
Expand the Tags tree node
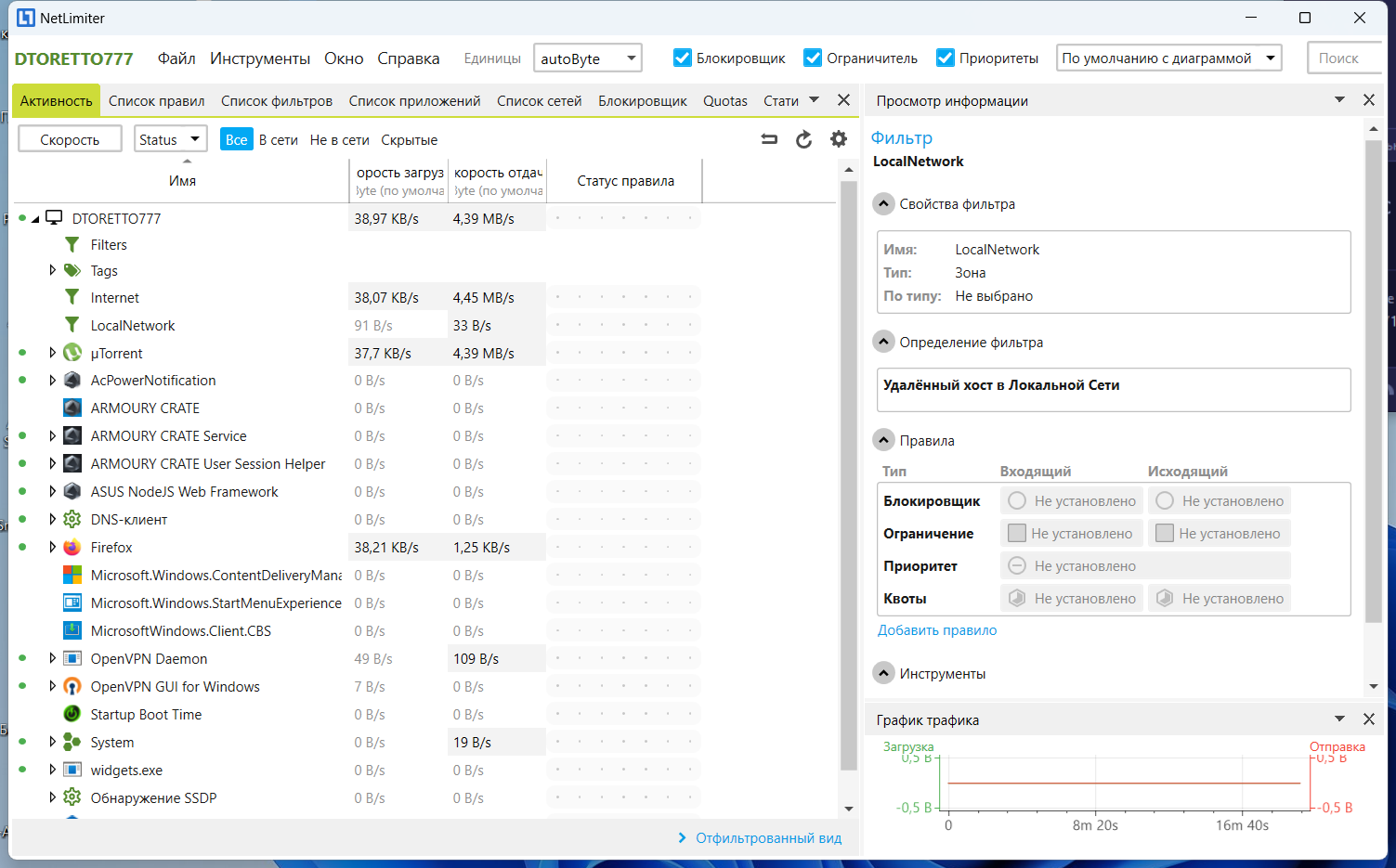(x=53, y=271)
